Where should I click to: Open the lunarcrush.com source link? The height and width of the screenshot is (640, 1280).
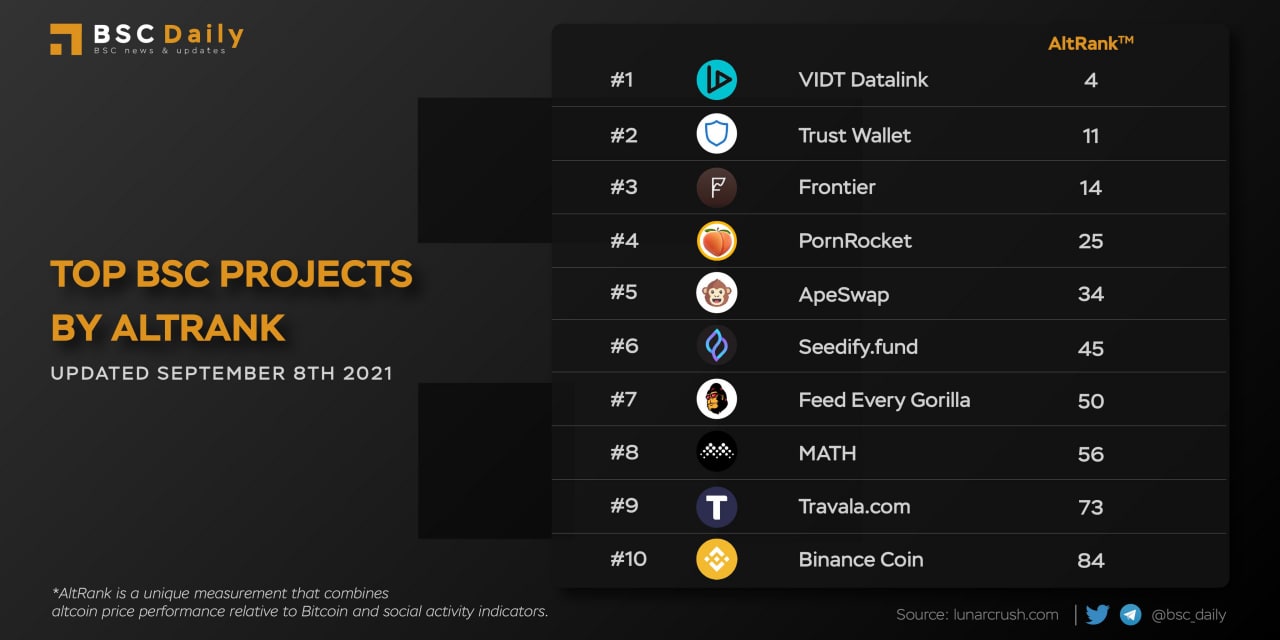point(977,615)
